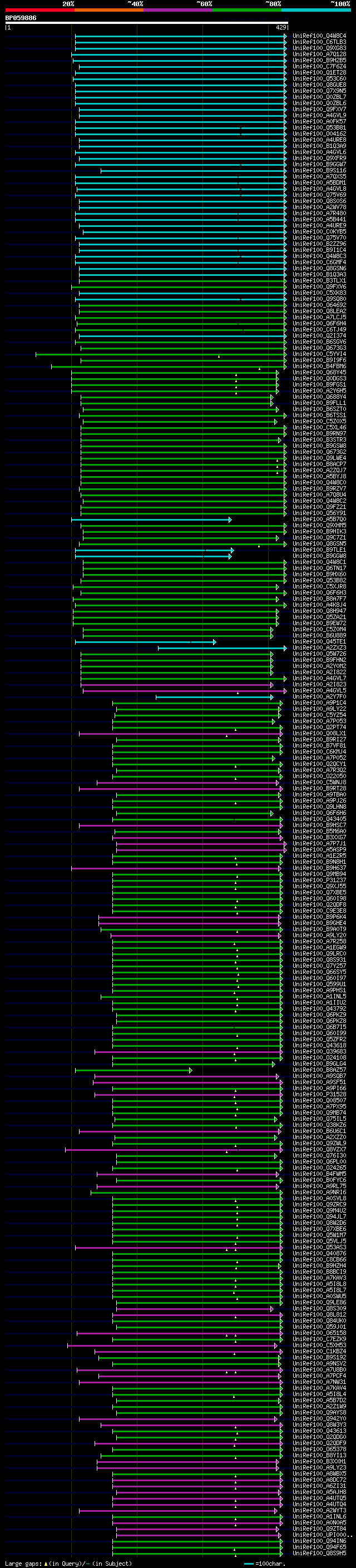The height and width of the screenshot is (1568, 356).
Task: Click the UniRef100_A2WV78 label
Action: tap(319, 207)
